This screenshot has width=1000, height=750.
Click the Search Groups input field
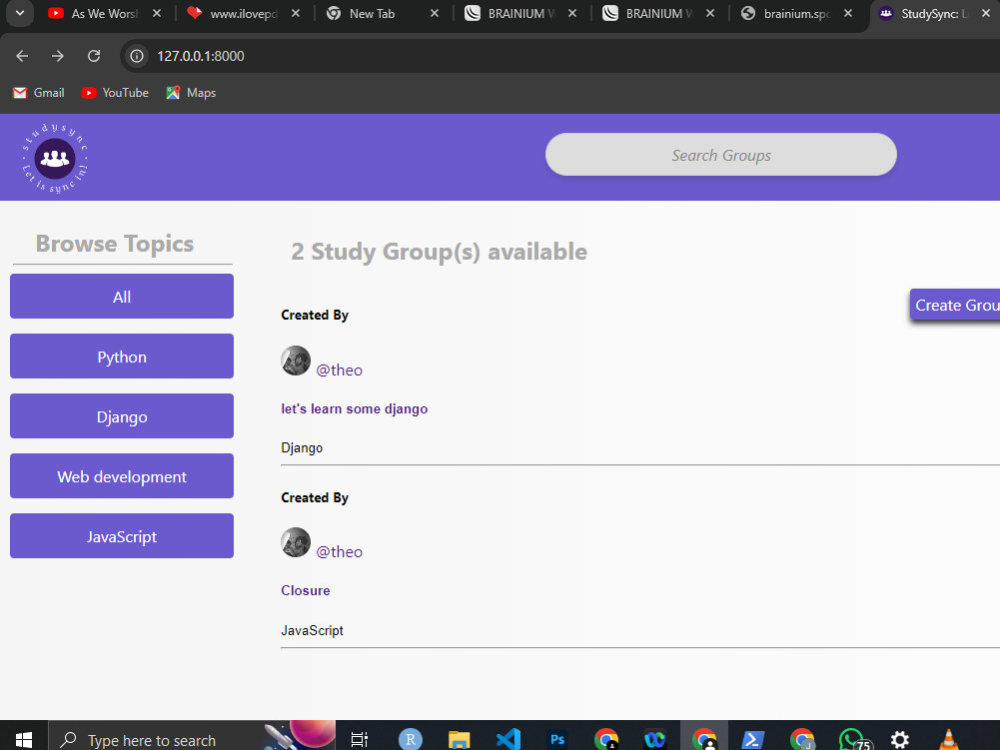(x=721, y=155)
